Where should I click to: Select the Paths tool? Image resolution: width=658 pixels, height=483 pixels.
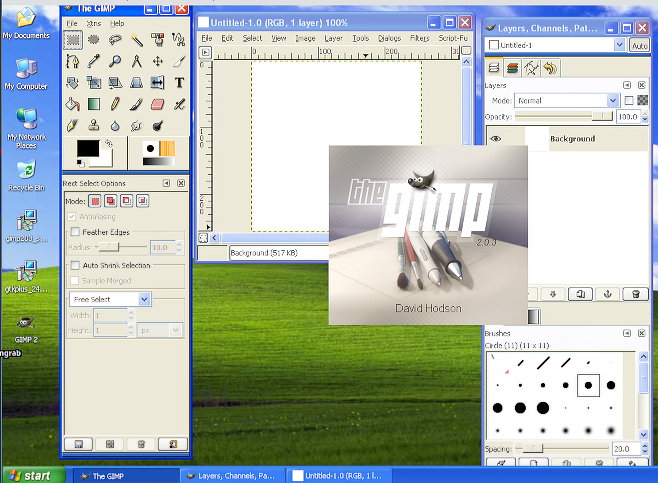tap(73, 61)
